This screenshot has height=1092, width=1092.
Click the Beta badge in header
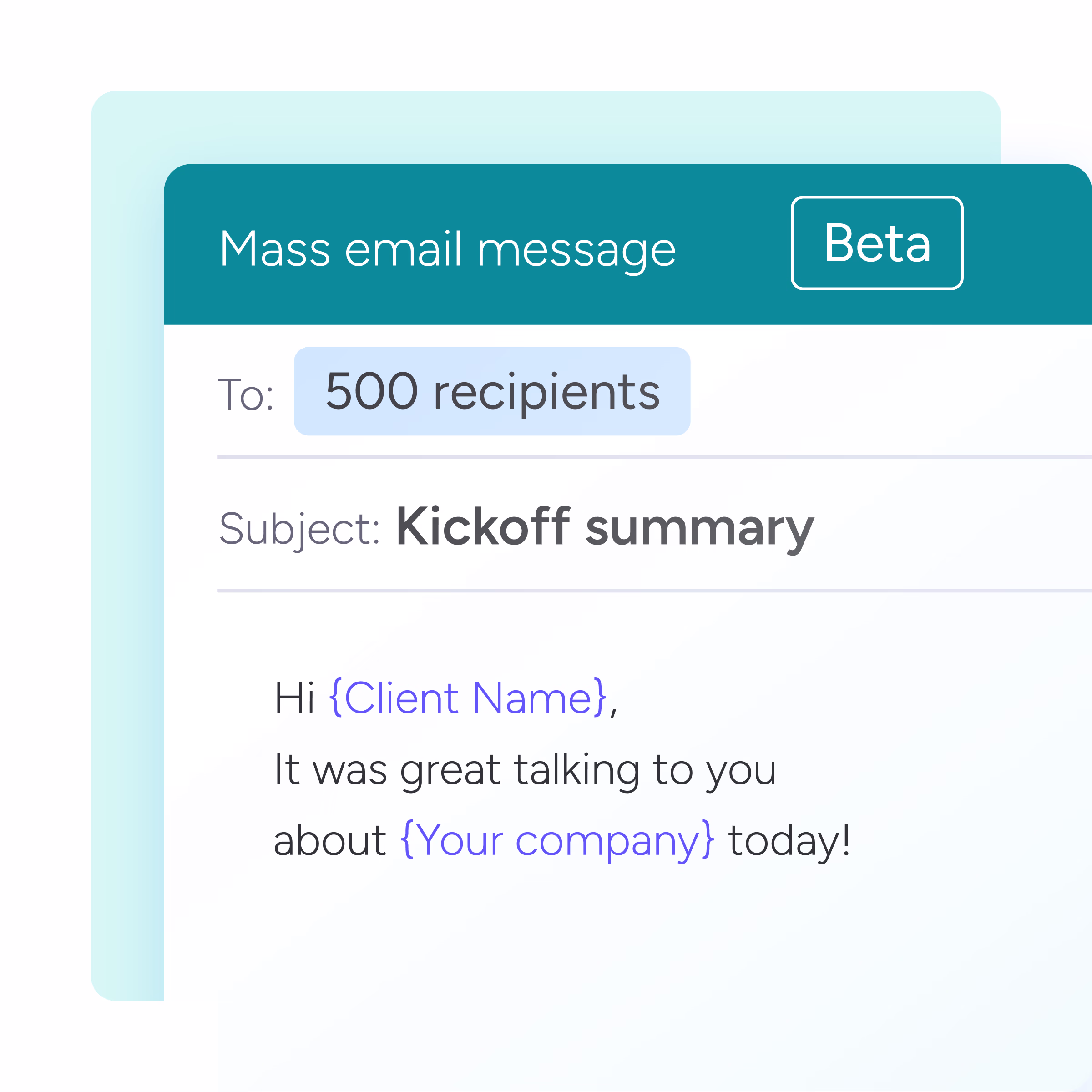(877, 243)
